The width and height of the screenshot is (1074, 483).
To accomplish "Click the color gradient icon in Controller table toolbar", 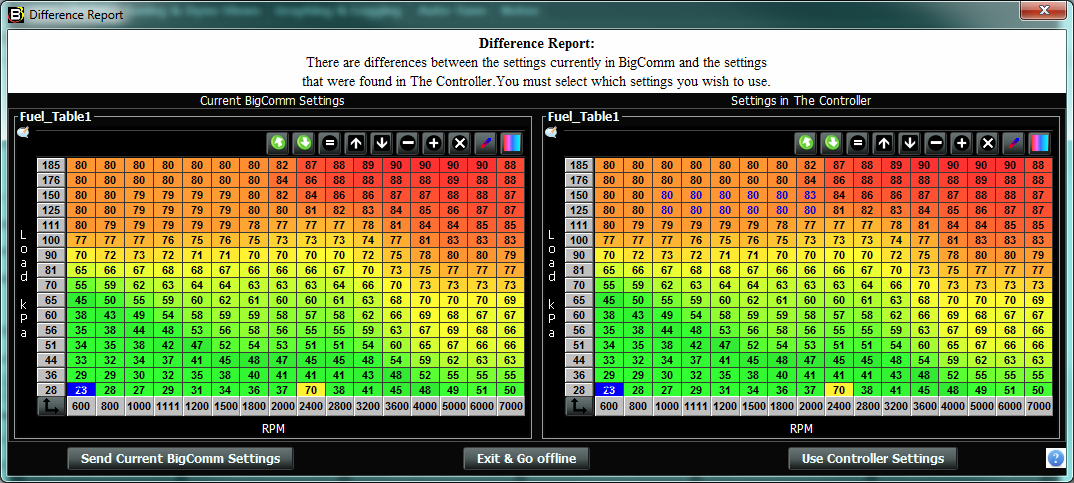I will point(1040,143).
